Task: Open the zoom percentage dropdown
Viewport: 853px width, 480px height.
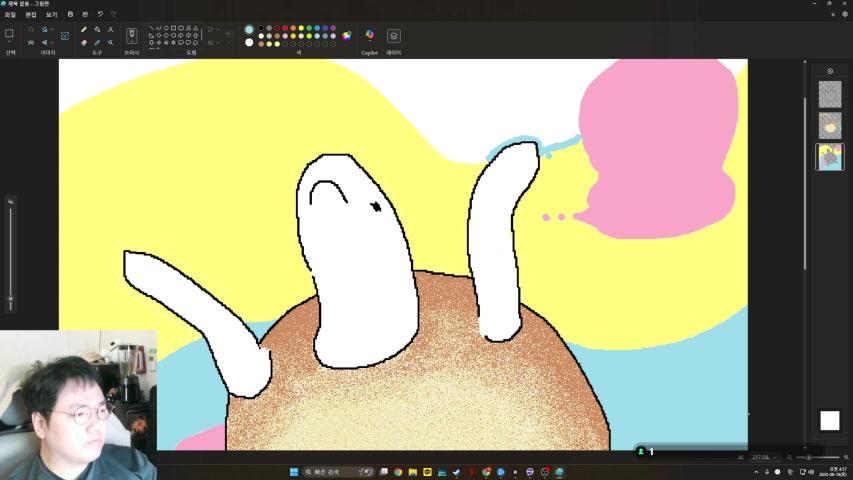Action: point(774,458)
